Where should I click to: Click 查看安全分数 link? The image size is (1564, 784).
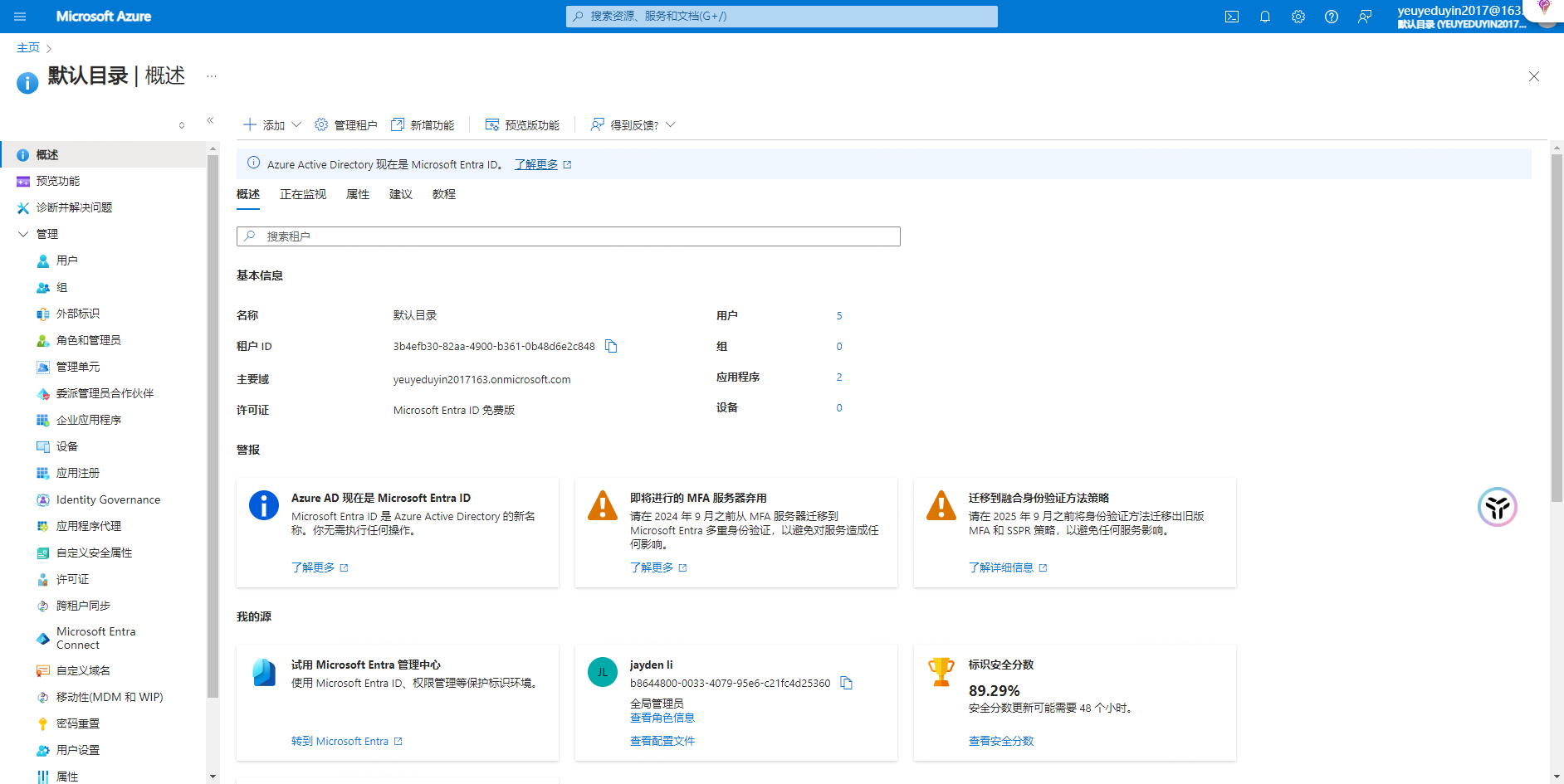(1001, 741)
